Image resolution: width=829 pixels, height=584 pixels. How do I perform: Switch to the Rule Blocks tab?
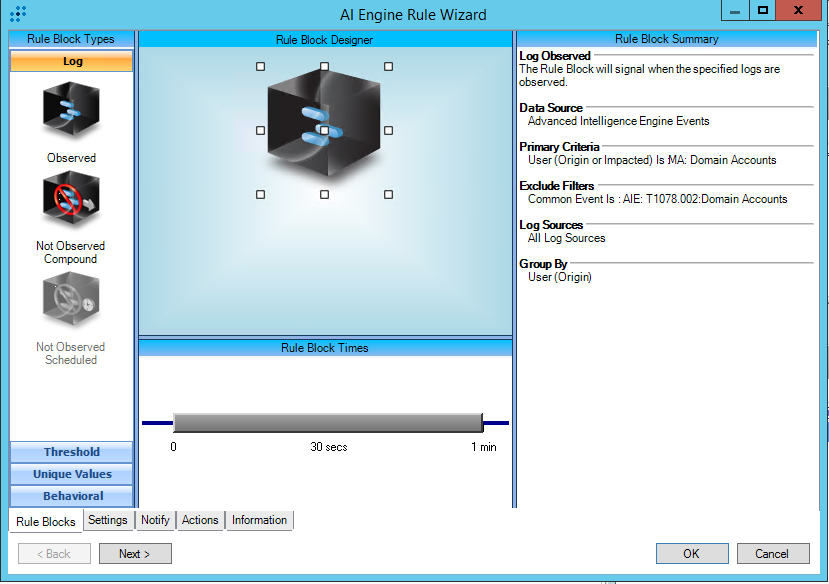pyautogui.click(x=46, y=522)
